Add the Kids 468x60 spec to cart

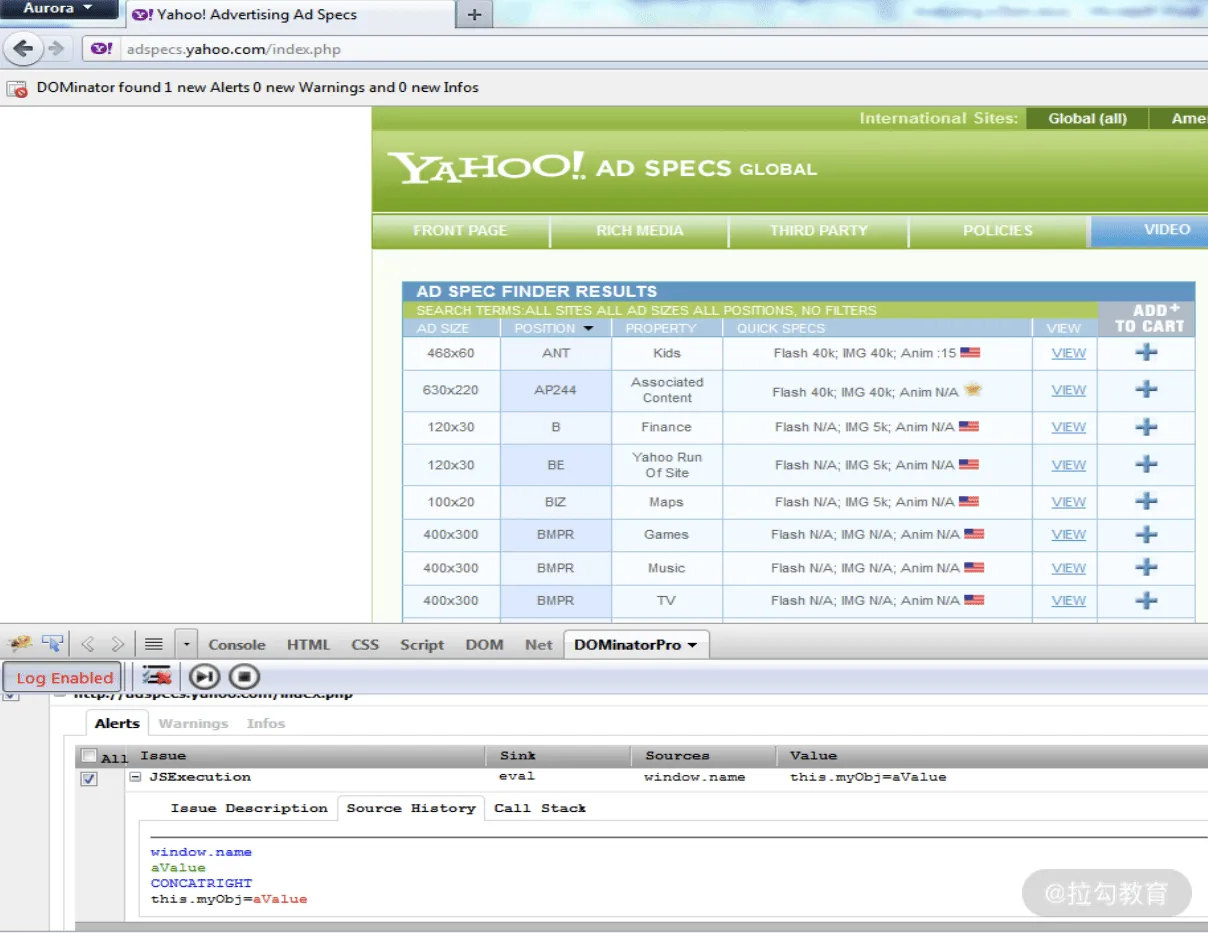[1146, 352]
